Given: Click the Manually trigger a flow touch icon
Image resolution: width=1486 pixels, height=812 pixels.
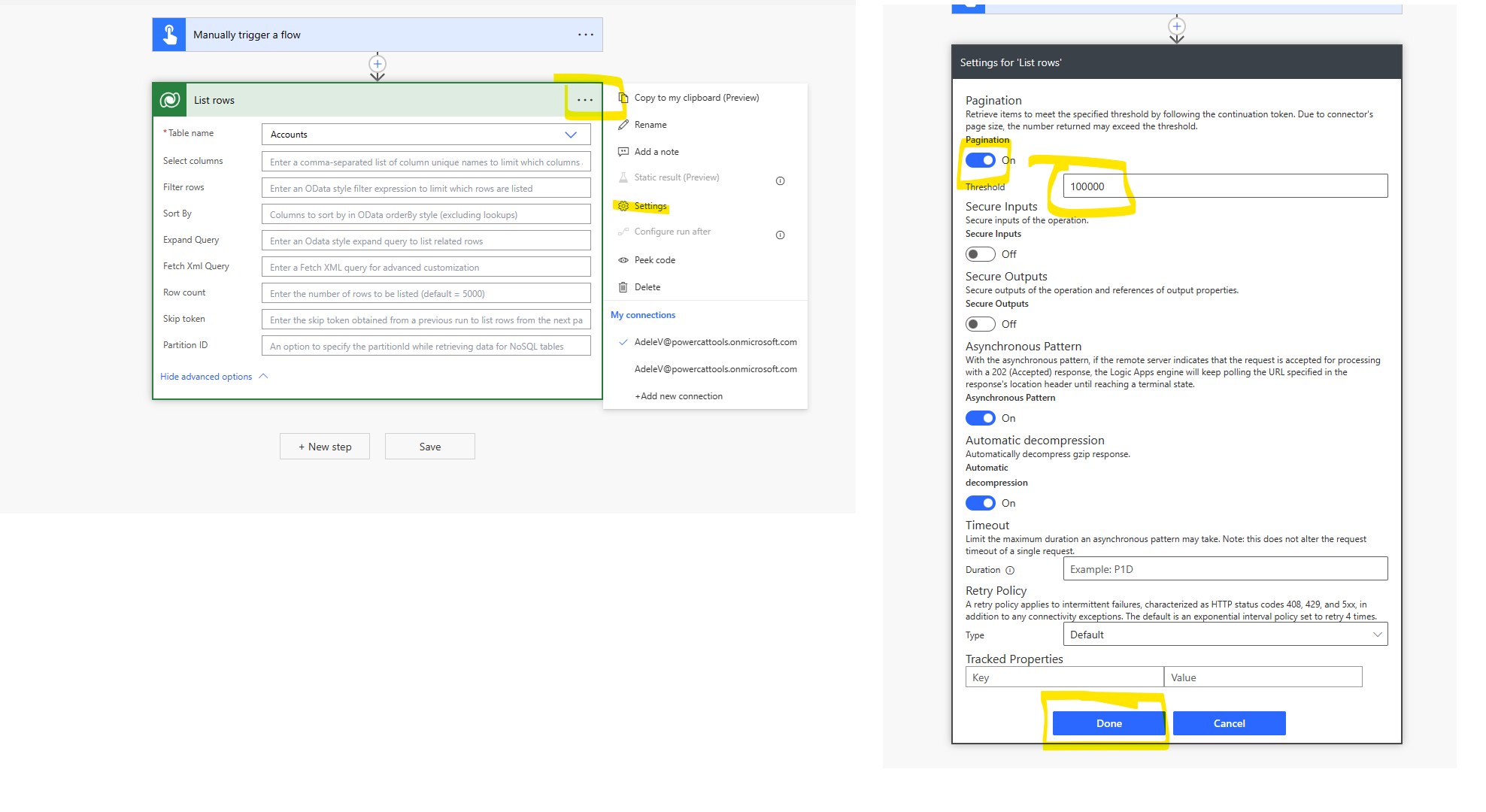Looking at the screenshot, I should tap(168, 34).
